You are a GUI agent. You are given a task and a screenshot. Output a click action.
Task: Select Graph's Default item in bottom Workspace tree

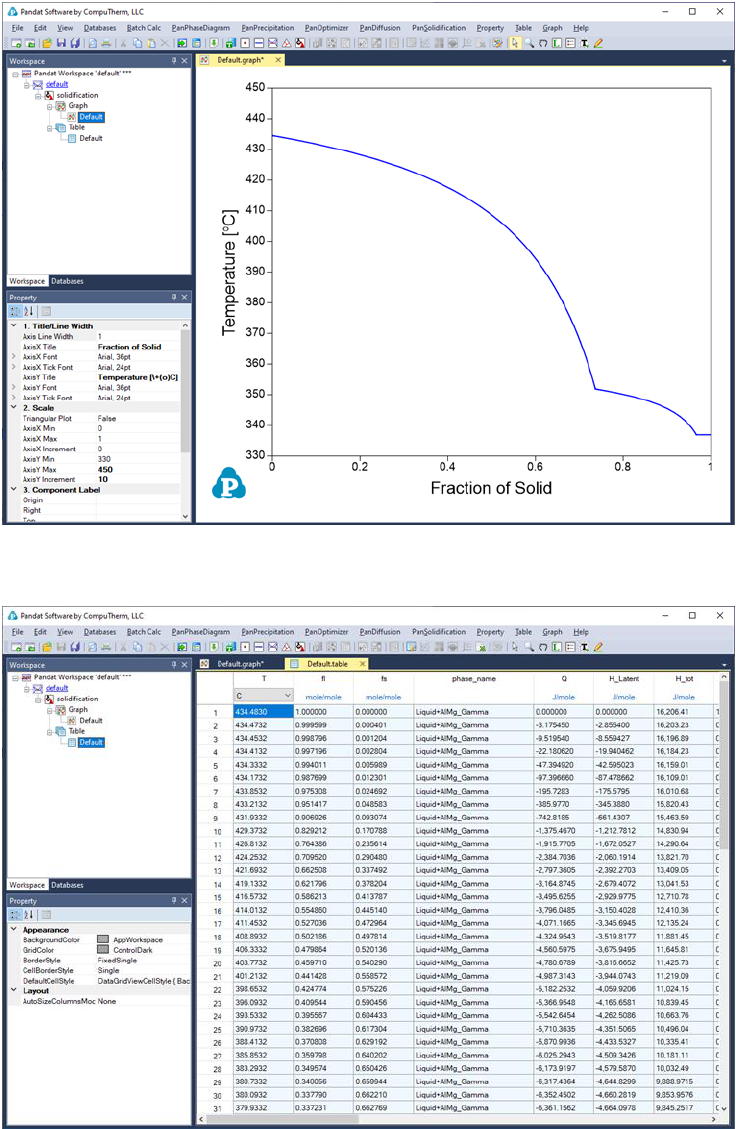coord(91,721)
